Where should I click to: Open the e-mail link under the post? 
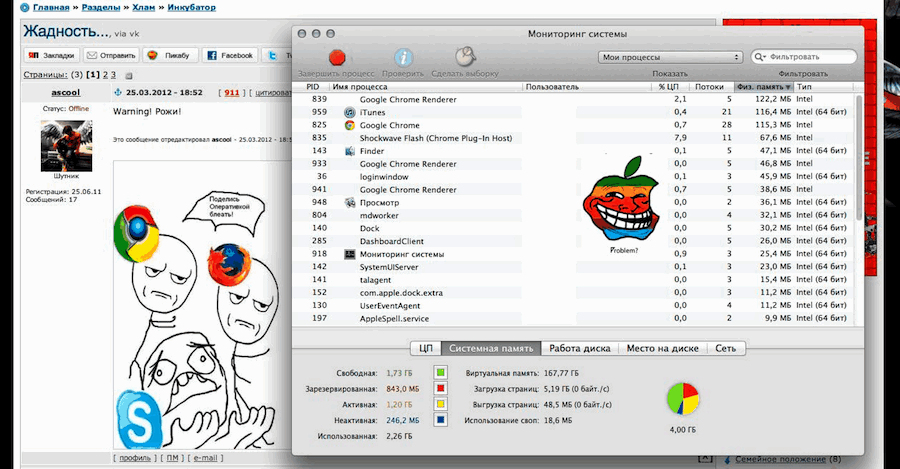(x=205, y=458)
